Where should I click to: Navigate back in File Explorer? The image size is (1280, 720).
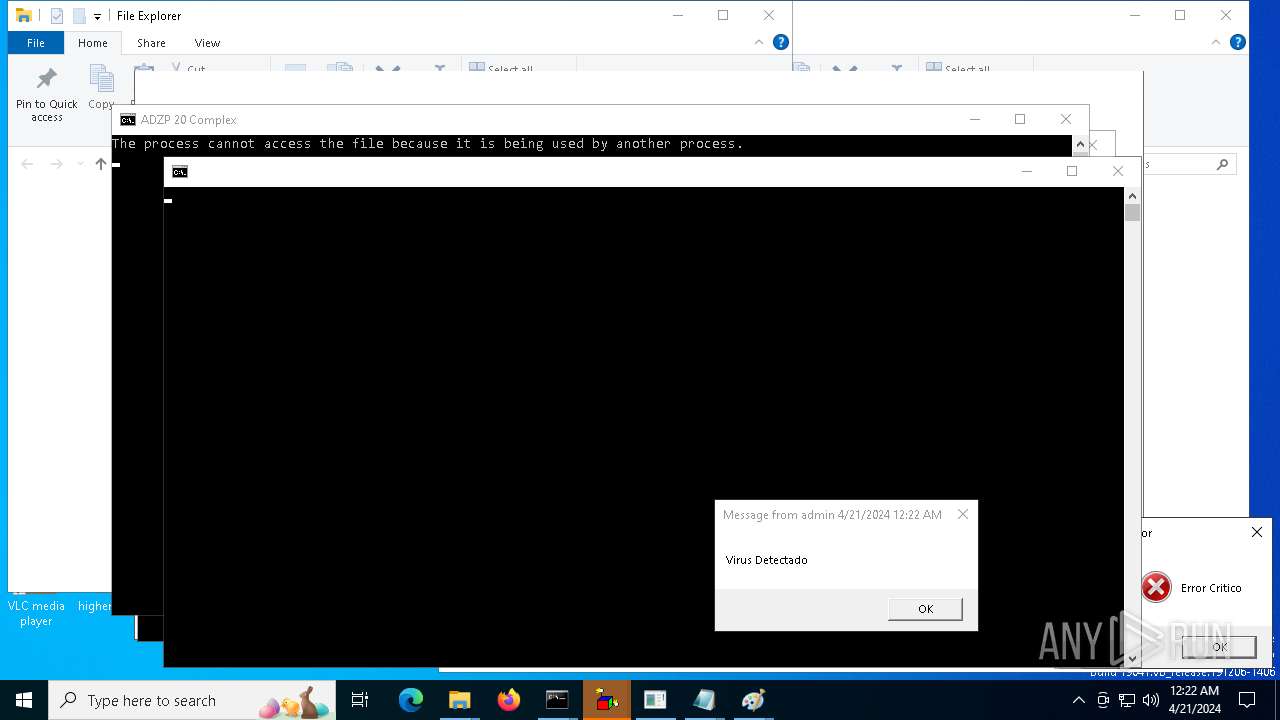pyautogui.click(x=27, y=164)
